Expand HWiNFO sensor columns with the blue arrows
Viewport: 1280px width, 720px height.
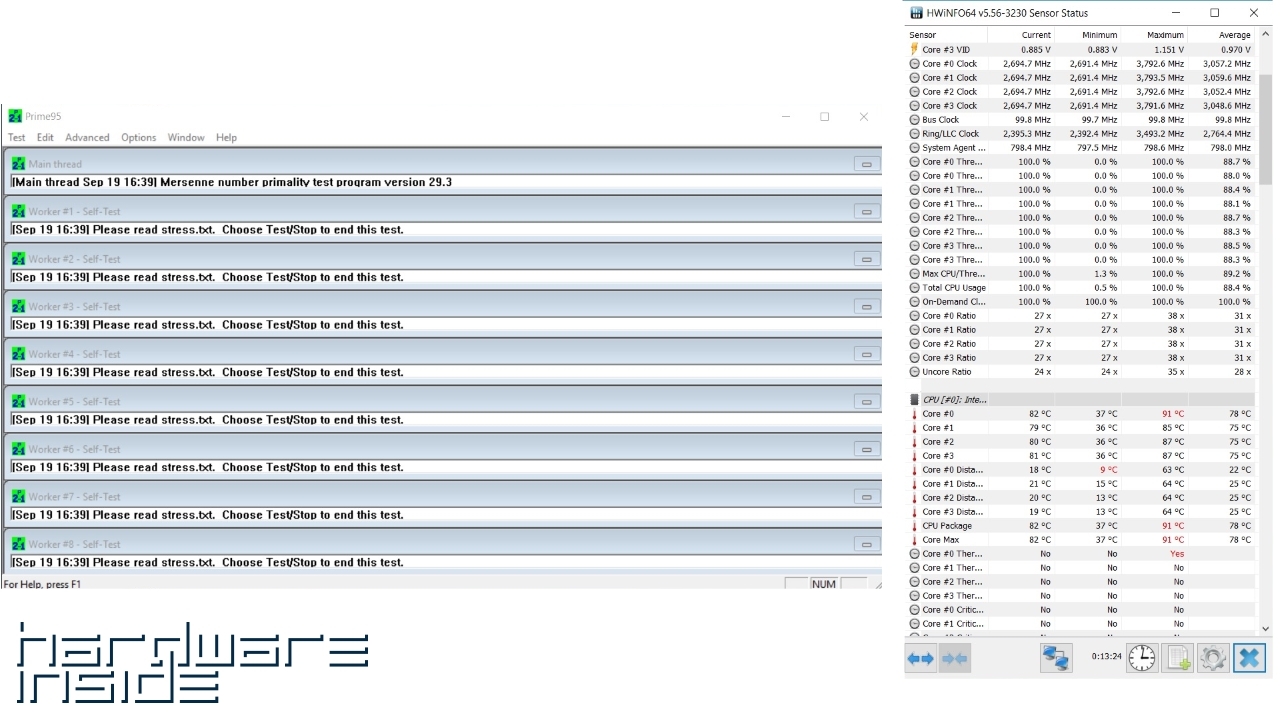[x=920, y=658]
